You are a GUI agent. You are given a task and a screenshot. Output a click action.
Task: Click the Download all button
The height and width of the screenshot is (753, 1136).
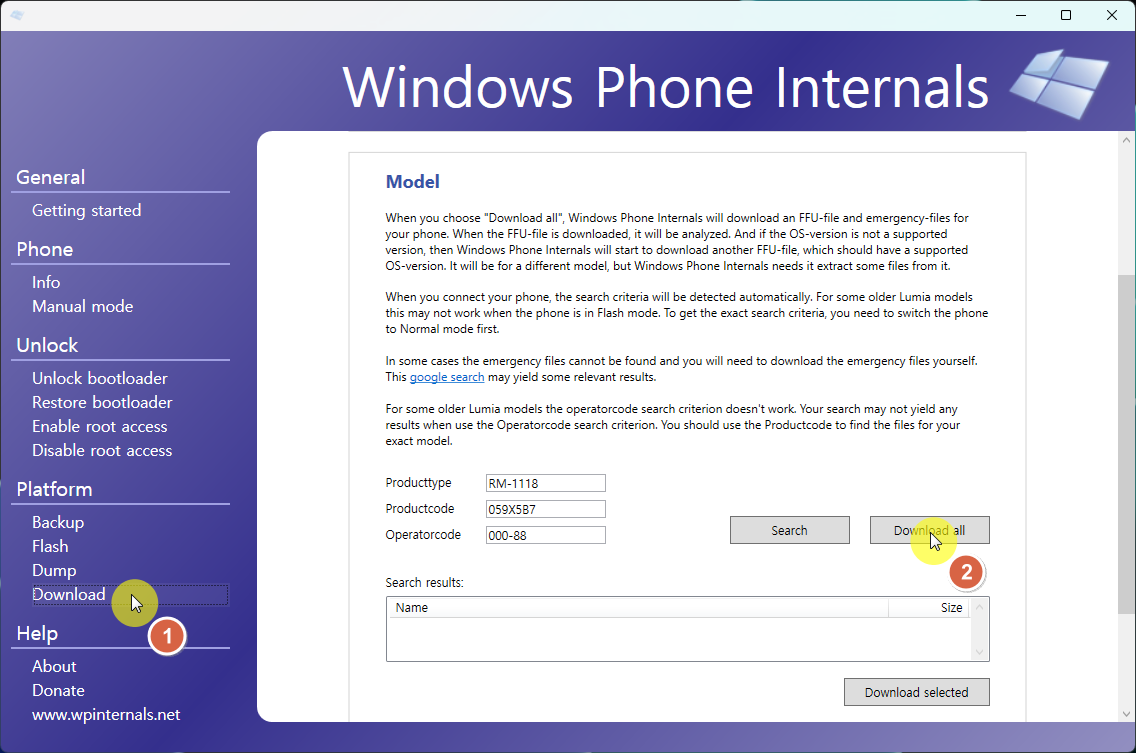(930, 530)
